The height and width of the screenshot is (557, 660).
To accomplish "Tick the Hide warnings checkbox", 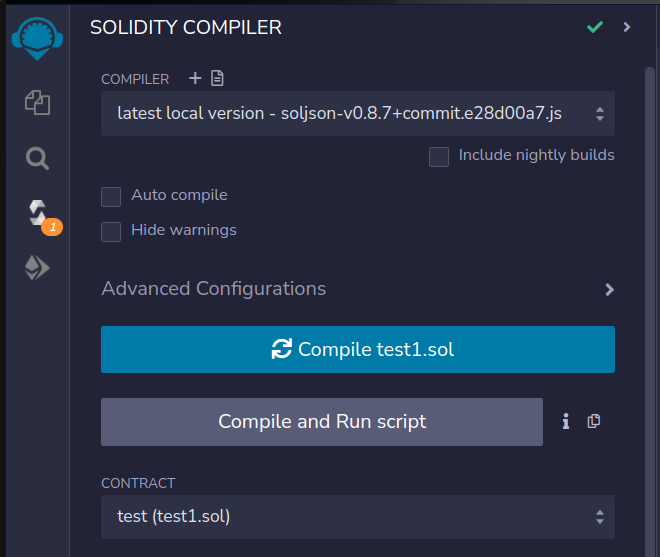I will coord(111,232).
